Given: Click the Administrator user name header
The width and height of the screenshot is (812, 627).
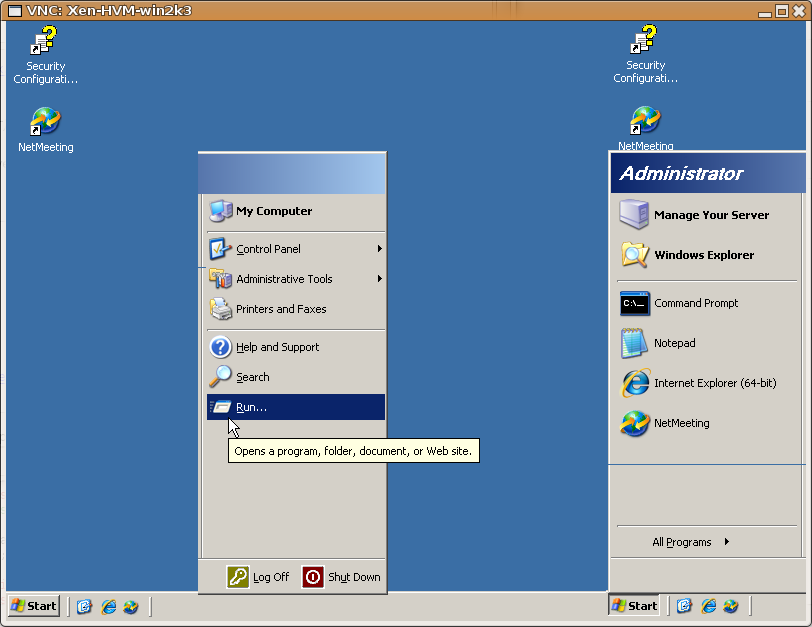Looking at the screenshot, I should click(681, 173).
